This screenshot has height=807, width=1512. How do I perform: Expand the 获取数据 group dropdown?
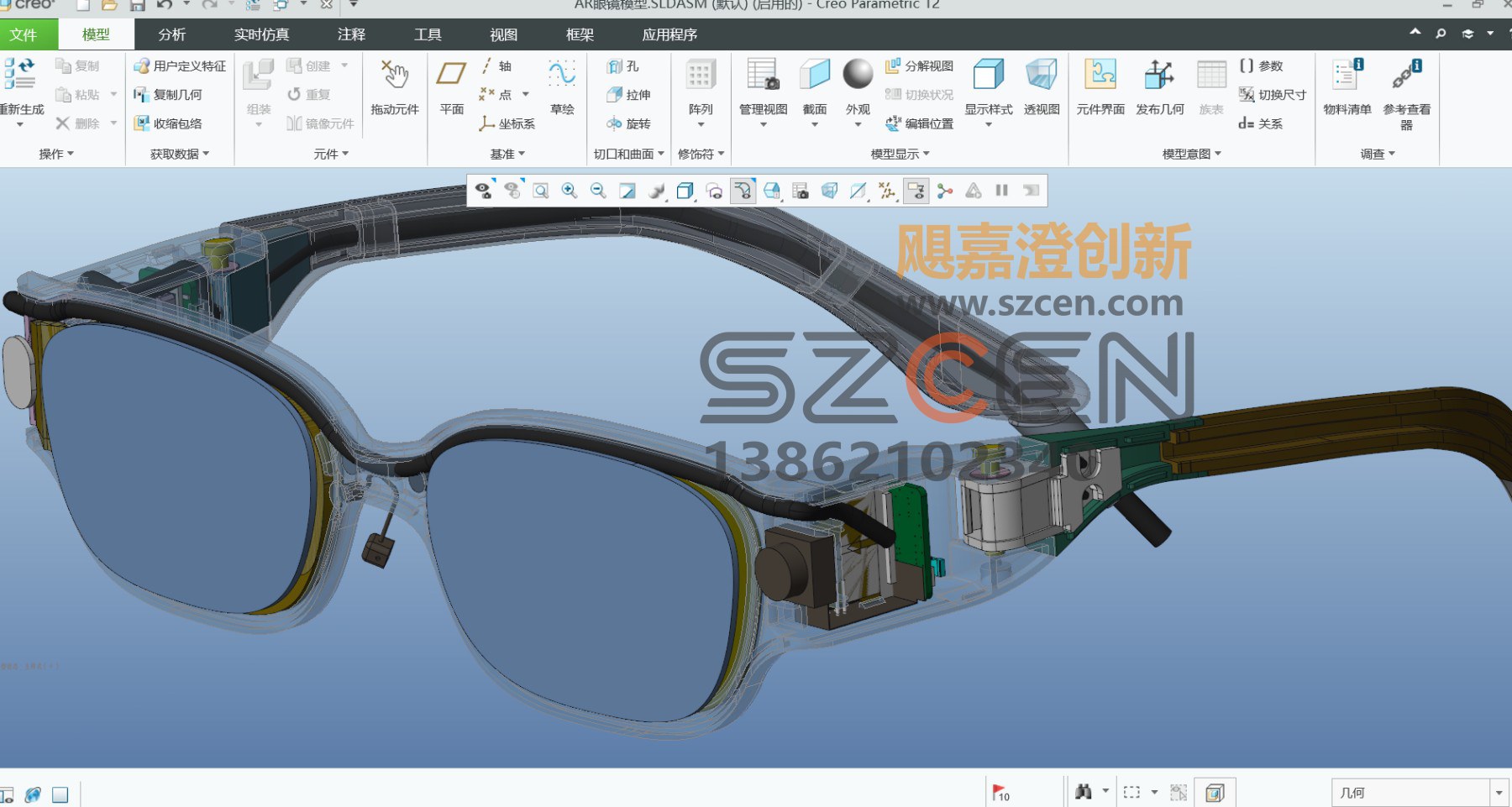[180, 154]
